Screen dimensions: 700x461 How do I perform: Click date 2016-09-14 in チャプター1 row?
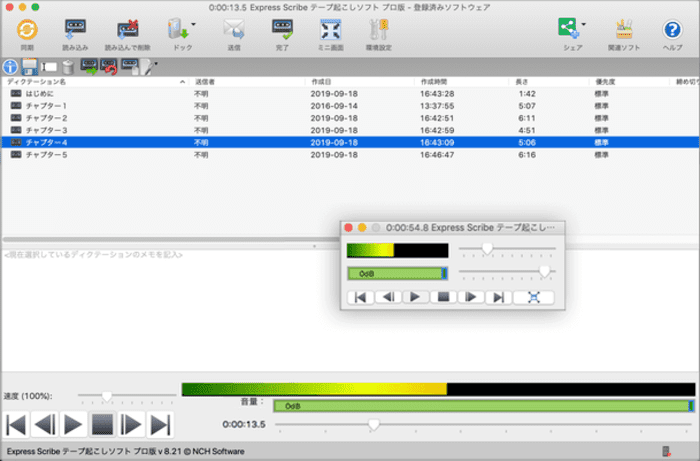point(334,106)
